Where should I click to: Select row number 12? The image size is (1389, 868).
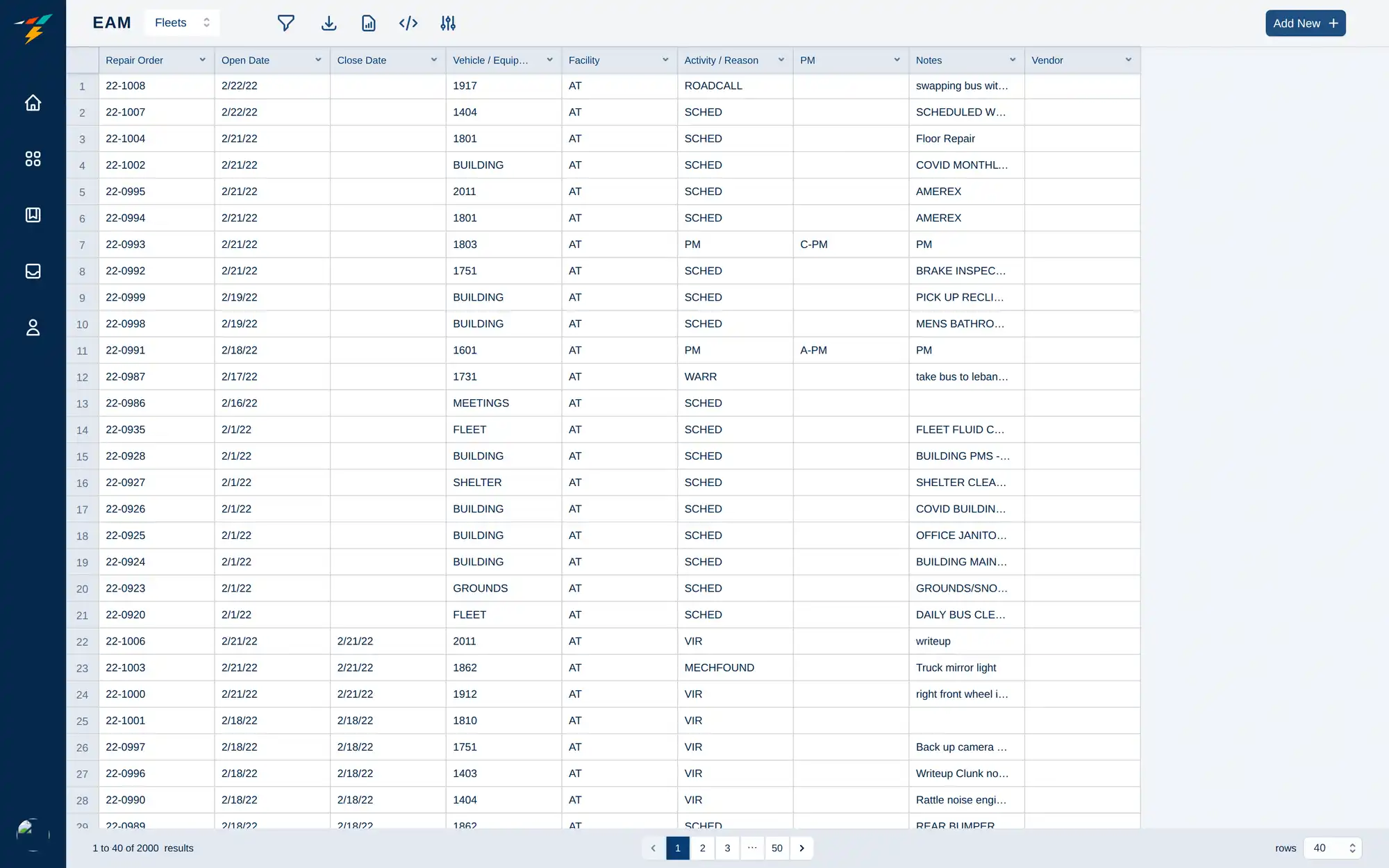point(82,377)
